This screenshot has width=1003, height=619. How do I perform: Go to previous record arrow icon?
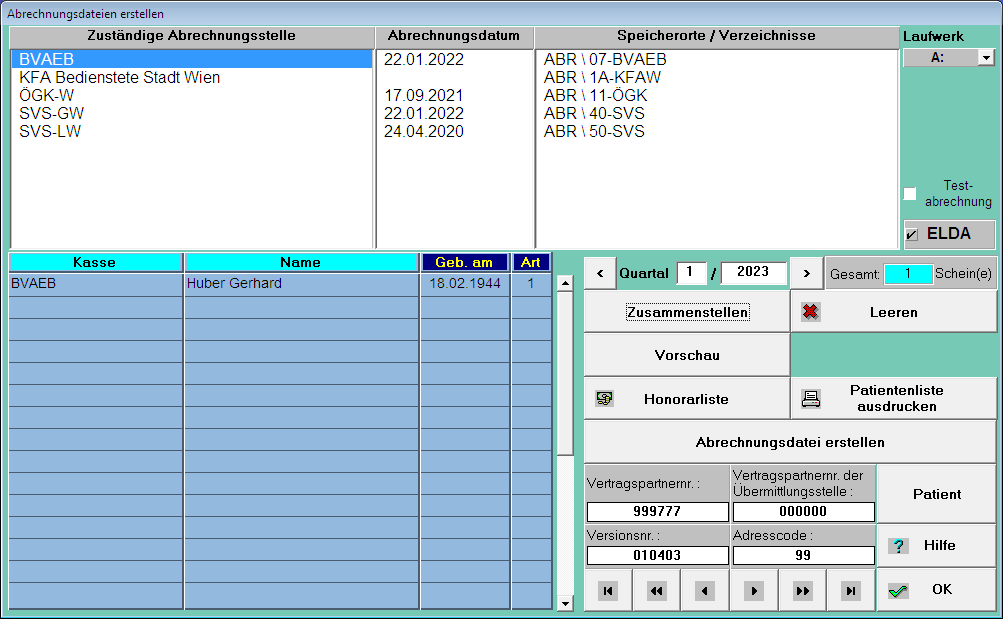tap(705, 591)
